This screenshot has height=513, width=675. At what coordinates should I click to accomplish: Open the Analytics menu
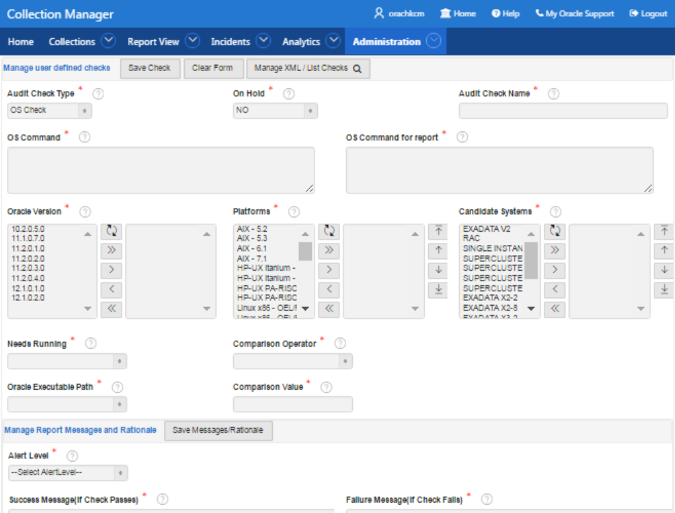pyautogui.click(x=301, y=42)
